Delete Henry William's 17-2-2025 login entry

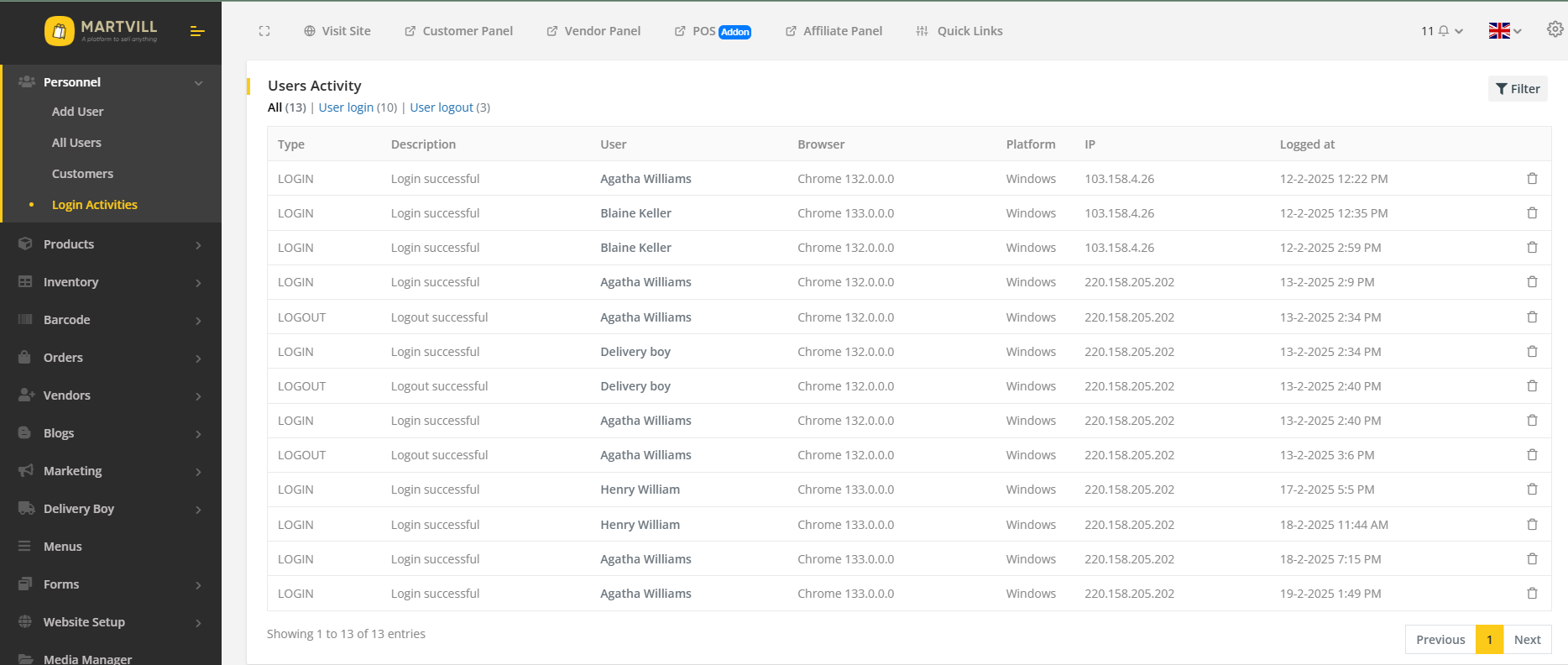coord(1532,490)
